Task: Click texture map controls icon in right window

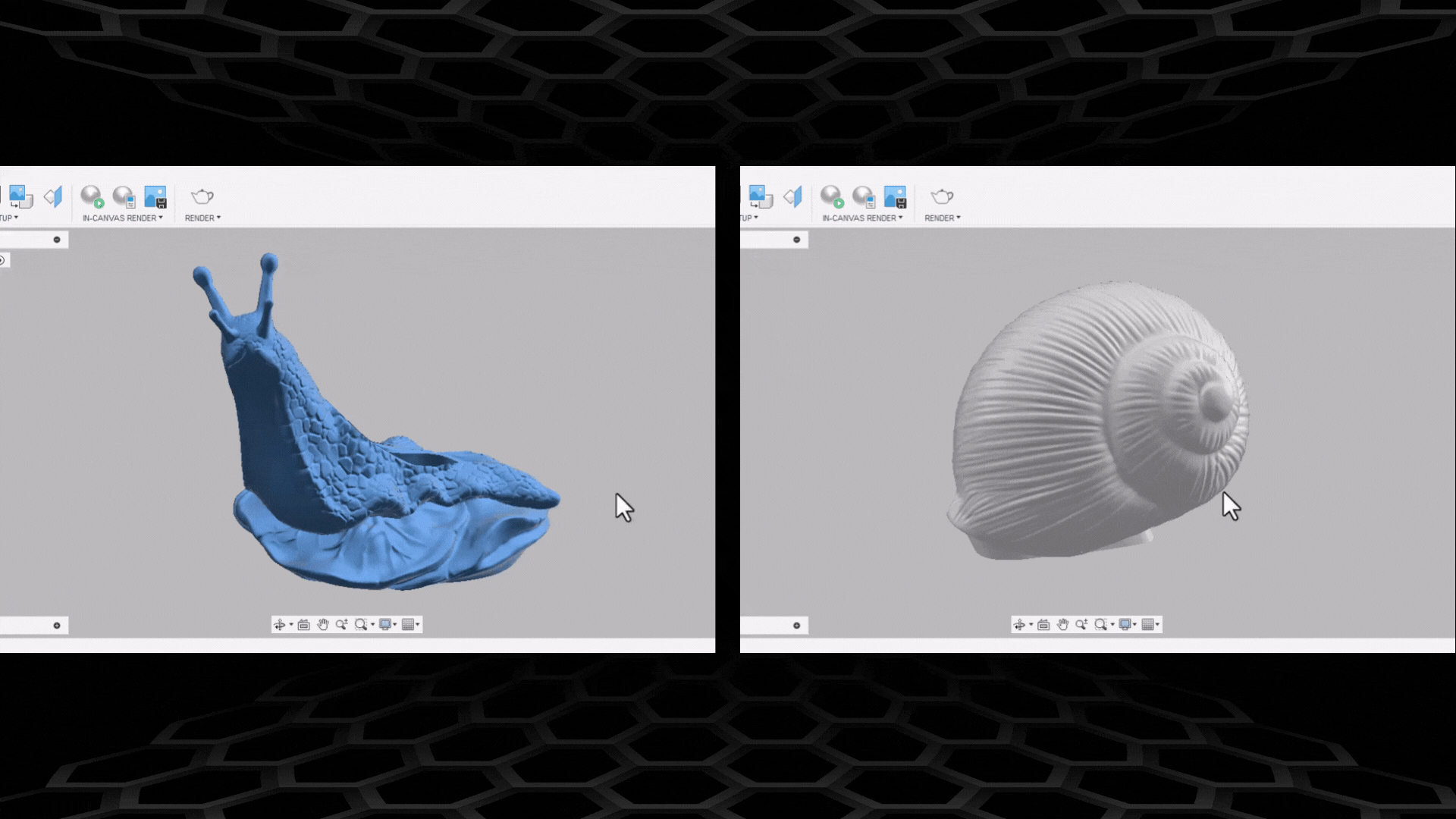Action: point(792,197)
